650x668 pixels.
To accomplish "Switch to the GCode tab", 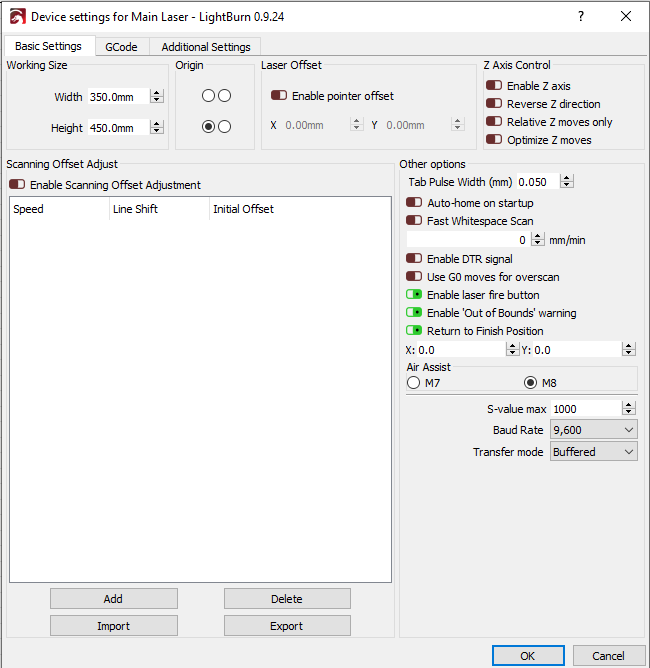I will 121,46.
